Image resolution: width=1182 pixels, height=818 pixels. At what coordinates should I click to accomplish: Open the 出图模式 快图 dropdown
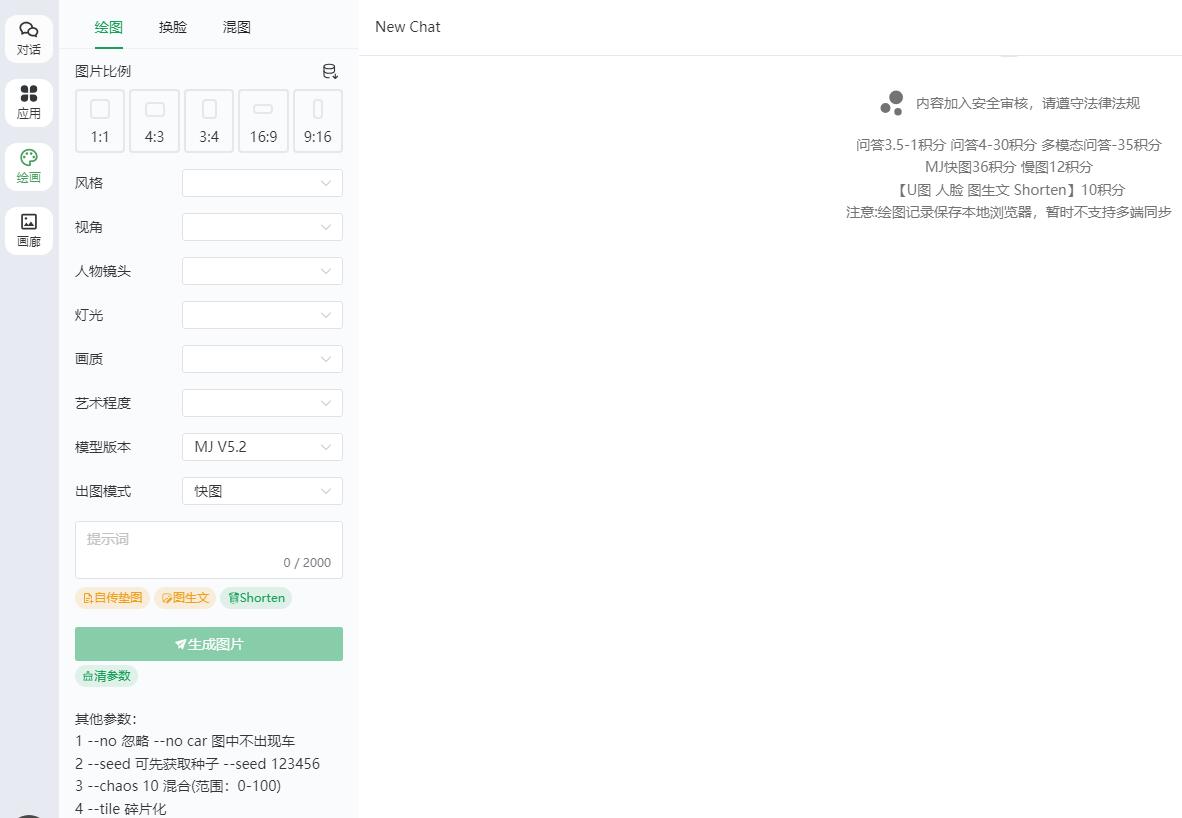click(x=262, y=491)
